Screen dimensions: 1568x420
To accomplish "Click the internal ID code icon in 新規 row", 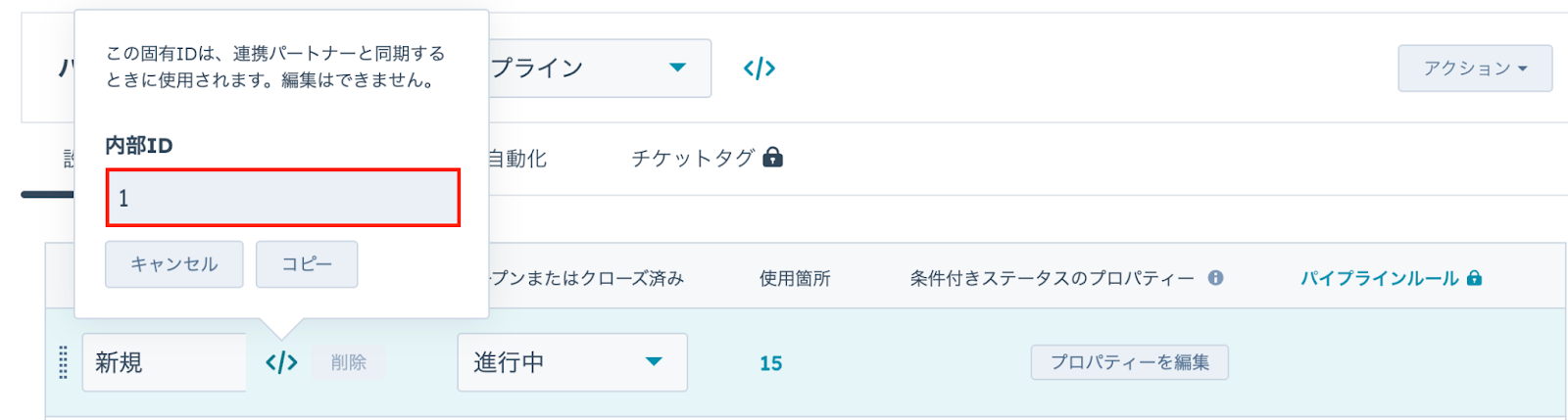I will pyautogui.click(x=281, y=363).
